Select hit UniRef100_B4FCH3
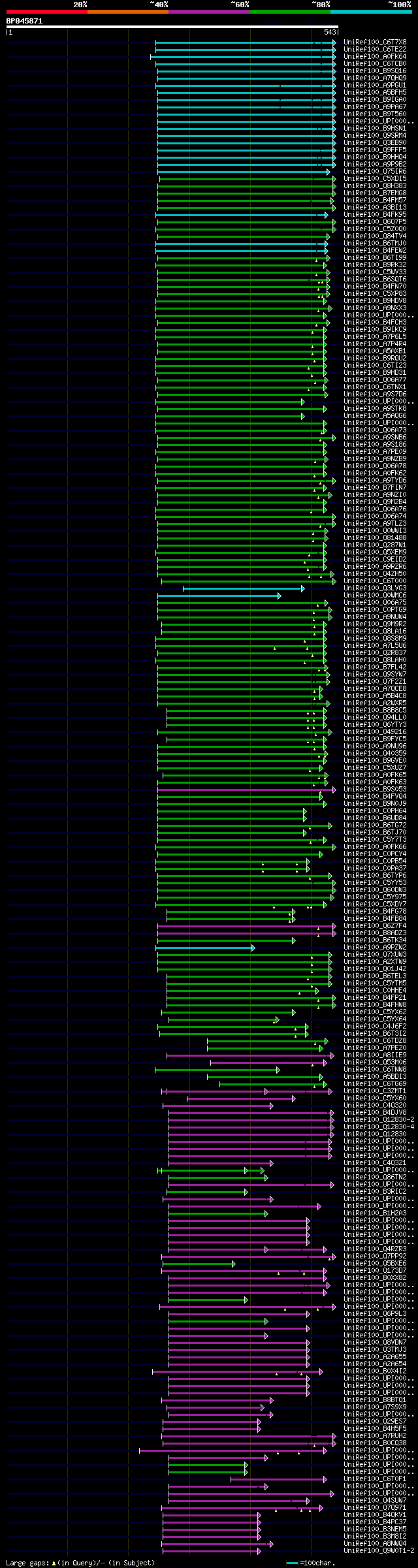Image resolution: width=418 pixels, height=1568 pixels. [x=375, y=322]
